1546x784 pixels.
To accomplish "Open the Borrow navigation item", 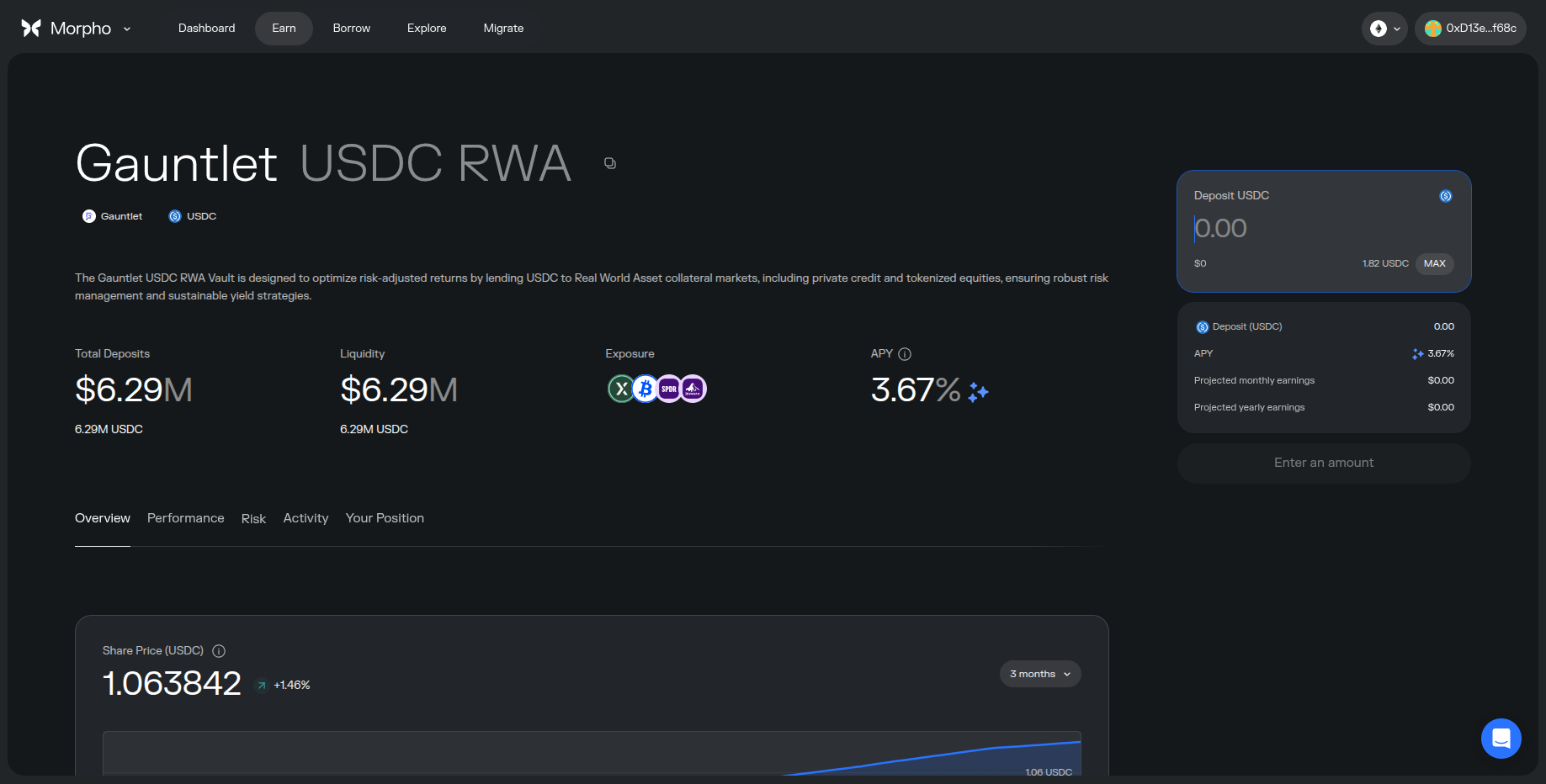I will pyautogui.click(x=352, y=29).
